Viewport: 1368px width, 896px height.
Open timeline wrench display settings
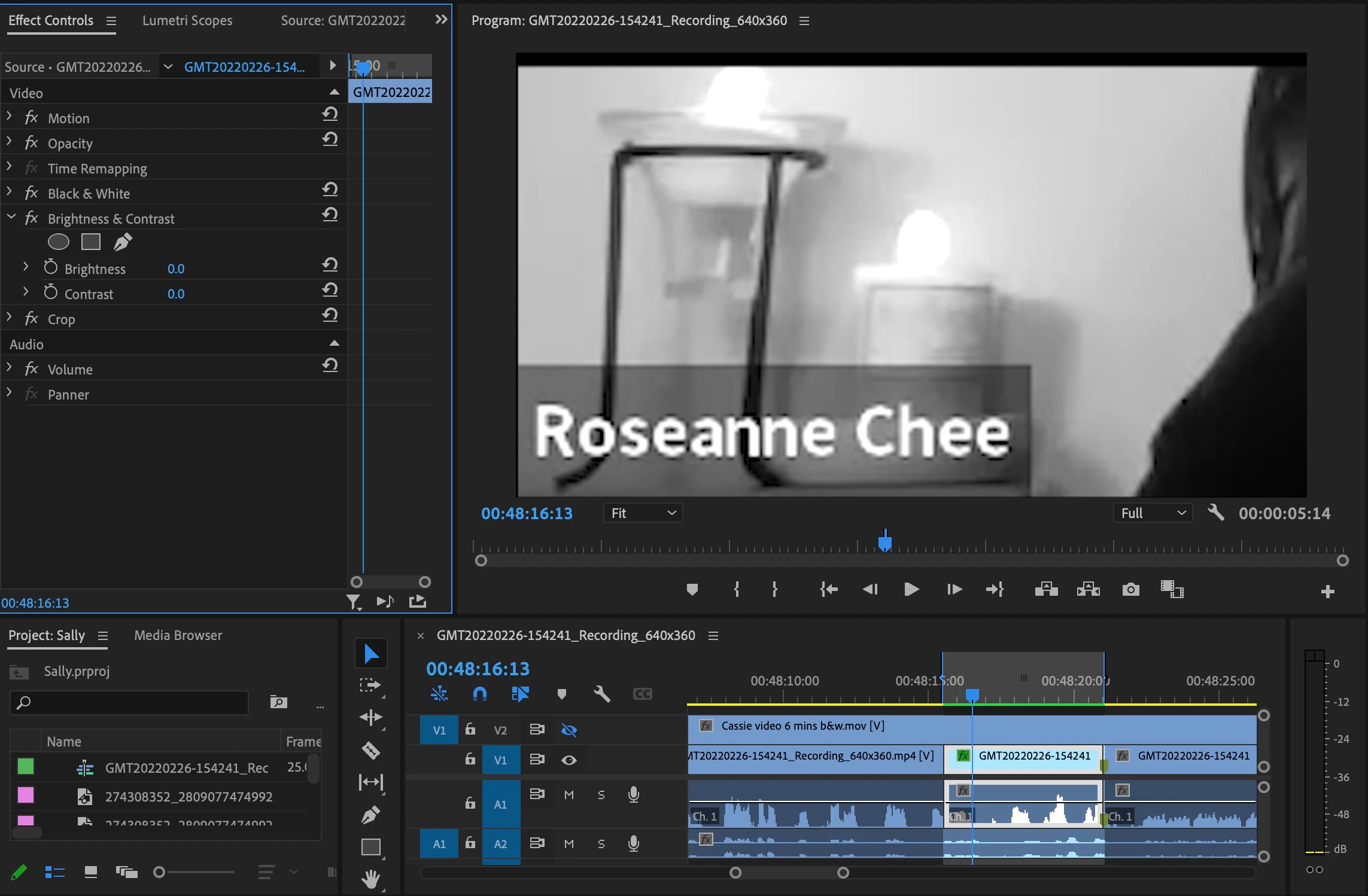click(x=601, y=694)
